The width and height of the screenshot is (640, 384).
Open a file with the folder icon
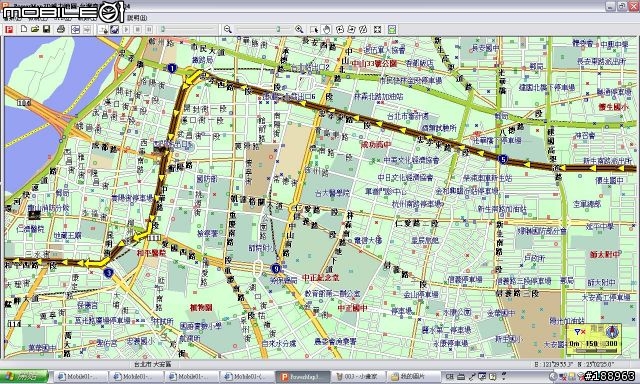35,29
